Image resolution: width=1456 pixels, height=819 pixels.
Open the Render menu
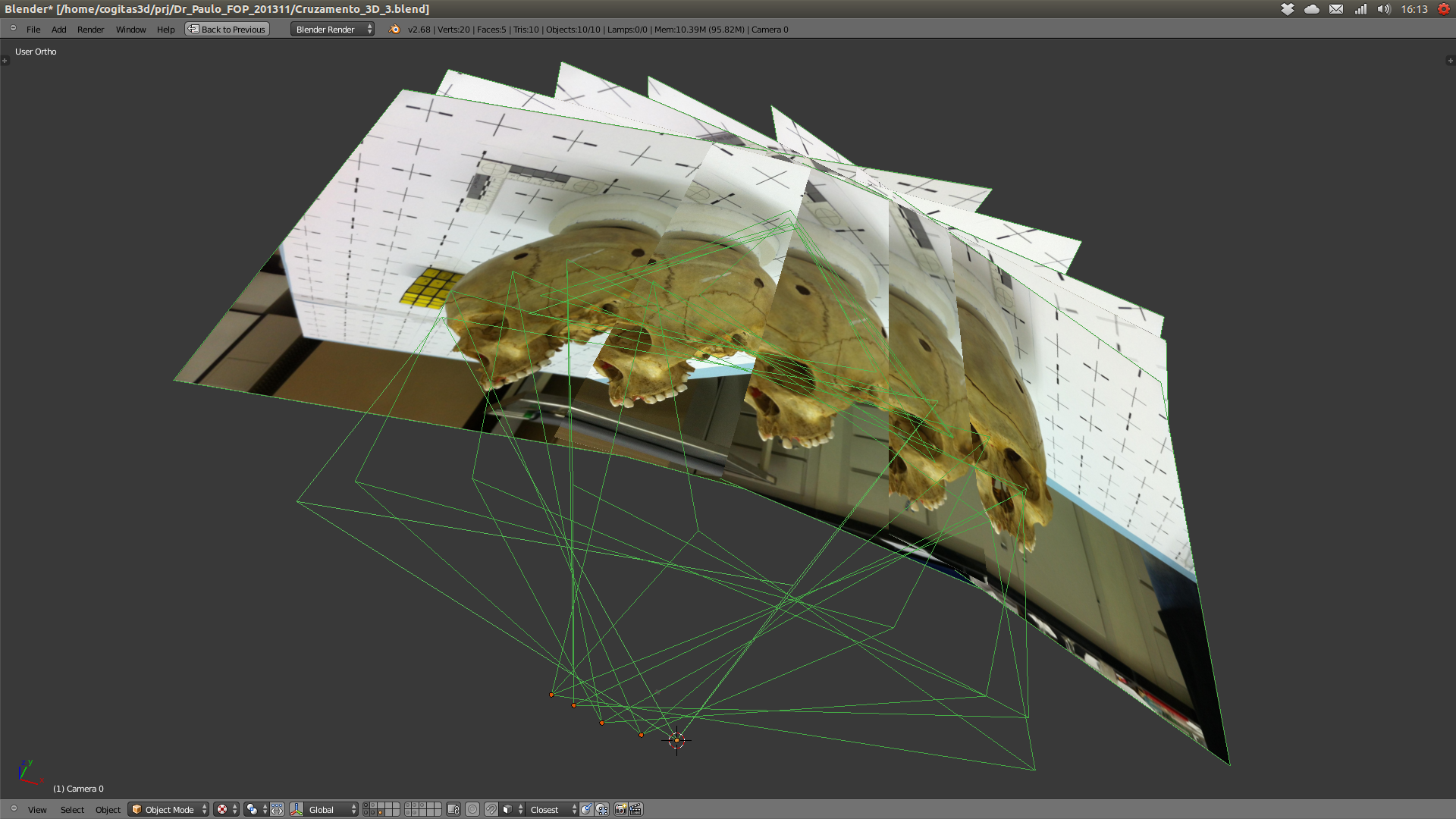[x=90, y=29]
